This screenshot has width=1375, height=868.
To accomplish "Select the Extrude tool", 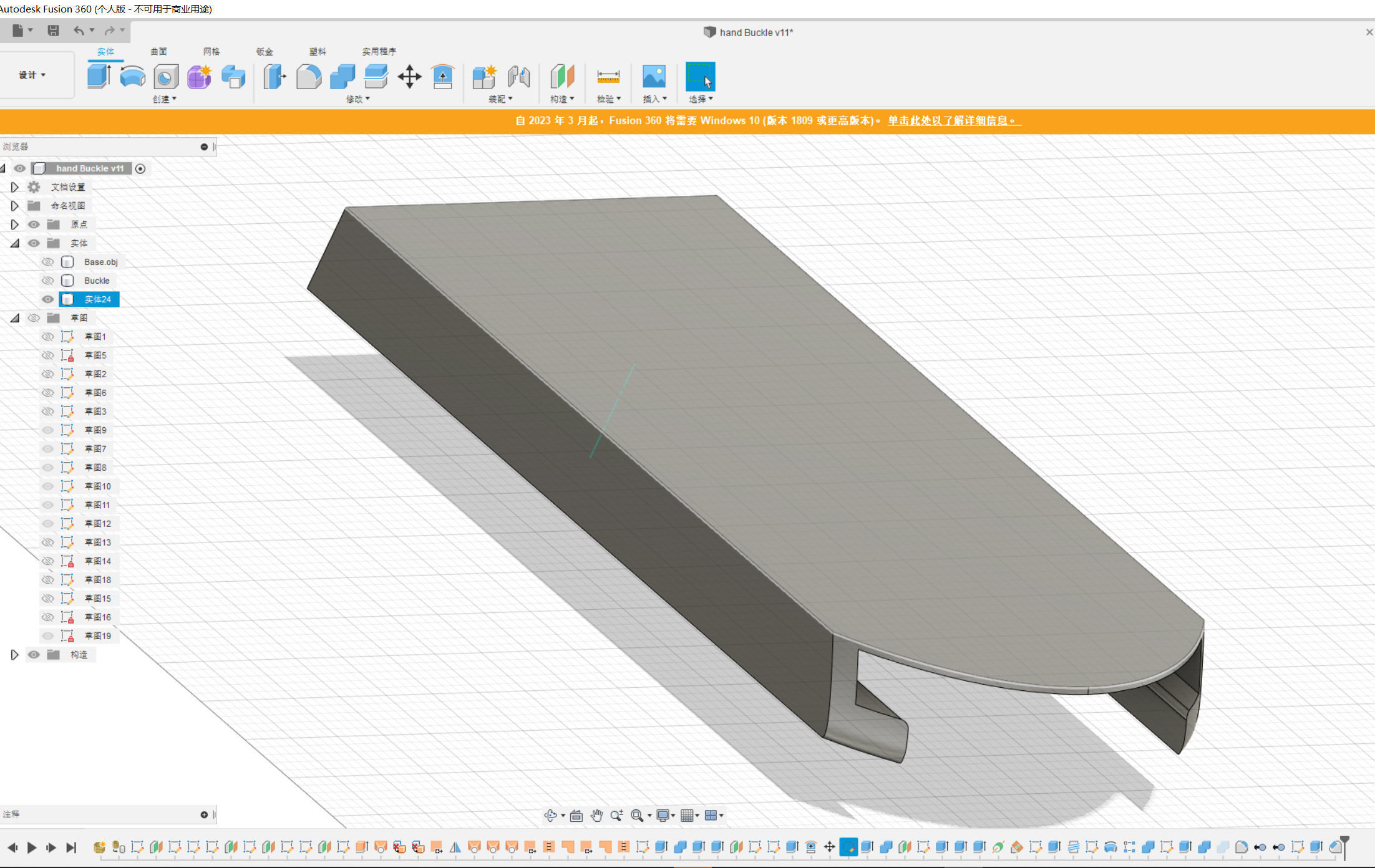I will pyautogui.click(x=99, y=77).
